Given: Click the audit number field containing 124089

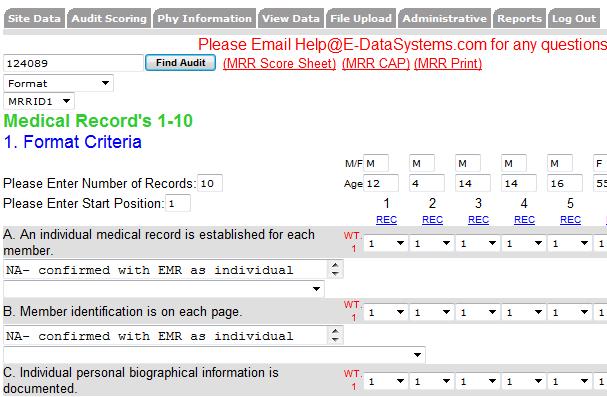Looking at the screenshot, I should click(x=73, y=63).
